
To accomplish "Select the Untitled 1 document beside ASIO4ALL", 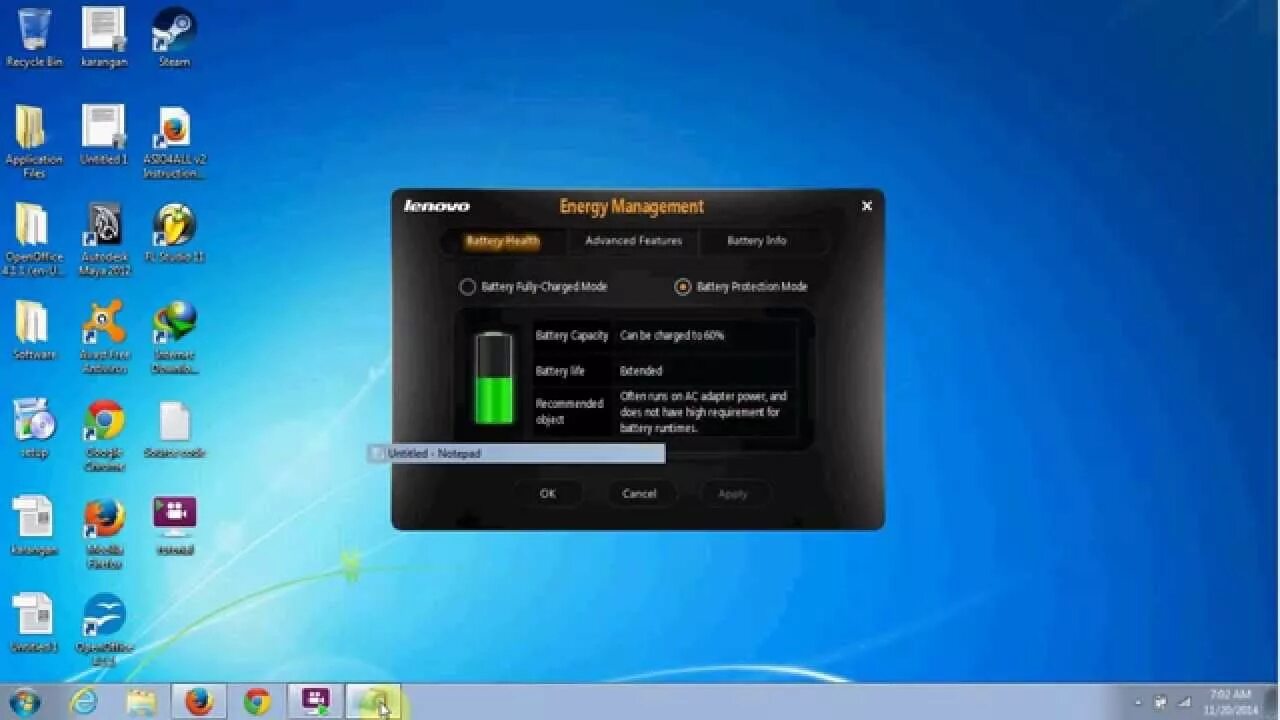I will [x=104, y=135].
